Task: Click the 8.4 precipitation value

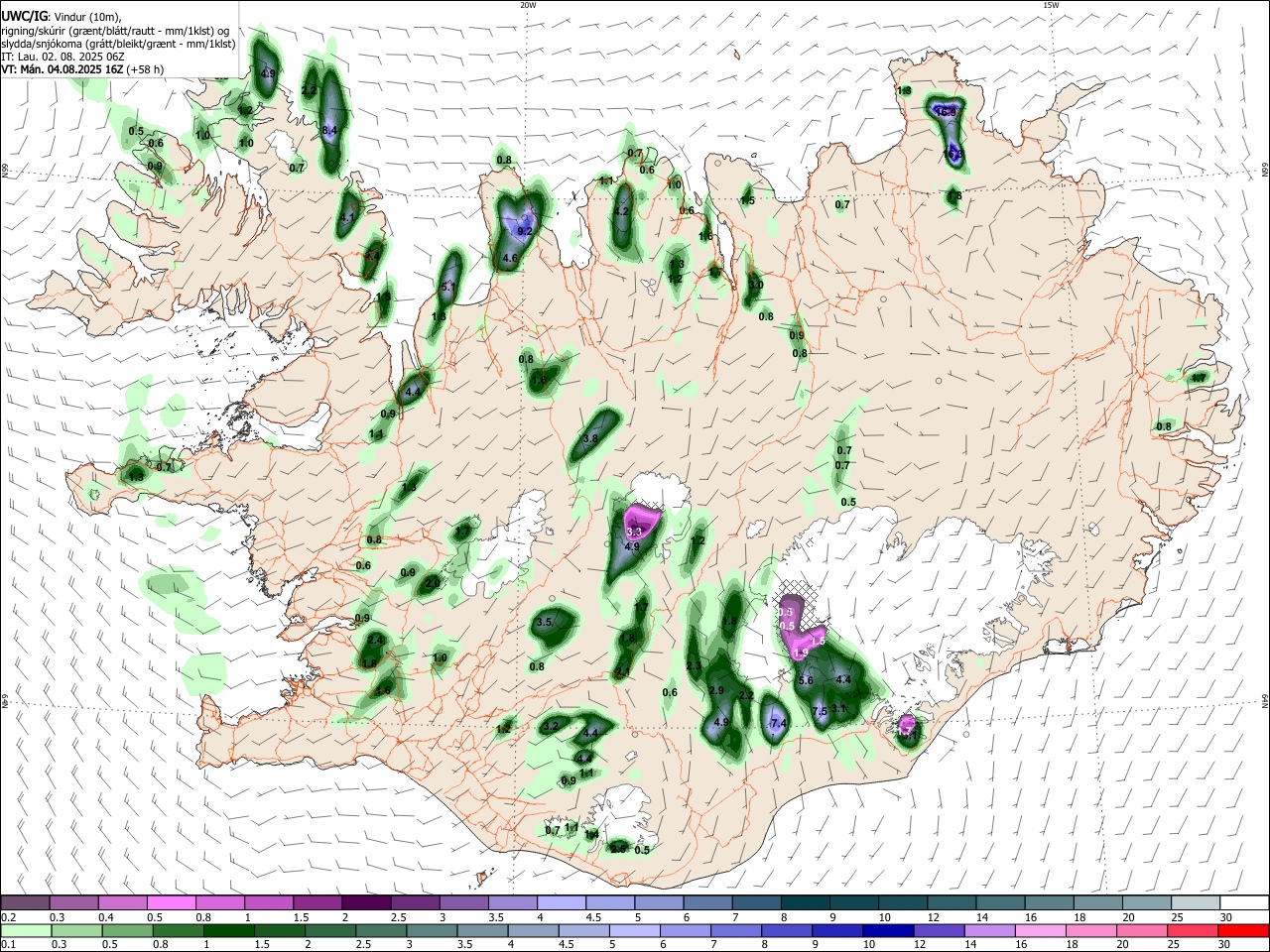Action: pos(330,130)
